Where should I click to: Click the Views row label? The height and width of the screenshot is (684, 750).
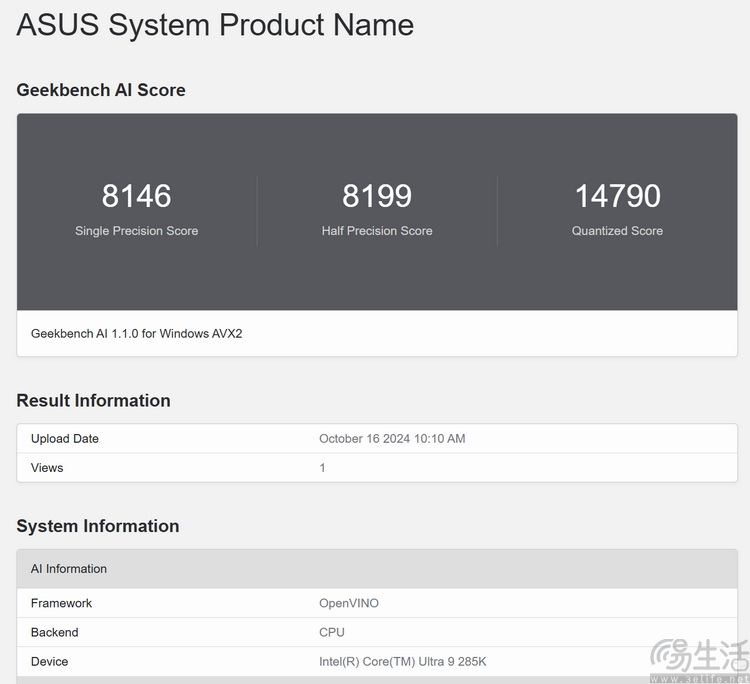pyautogui.click(x=47, y=468)
